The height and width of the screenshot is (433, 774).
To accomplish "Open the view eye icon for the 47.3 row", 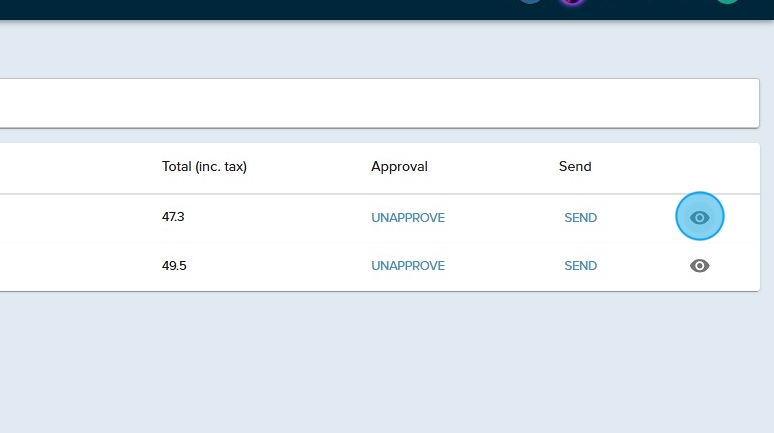I will 700,217.
